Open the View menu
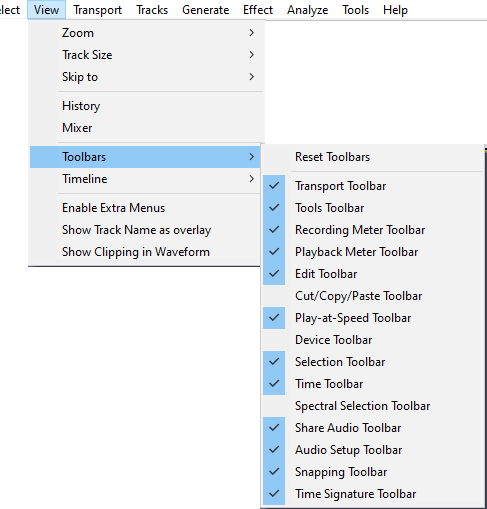The height and width of the screenshot is (509, 487). [46, 10]
